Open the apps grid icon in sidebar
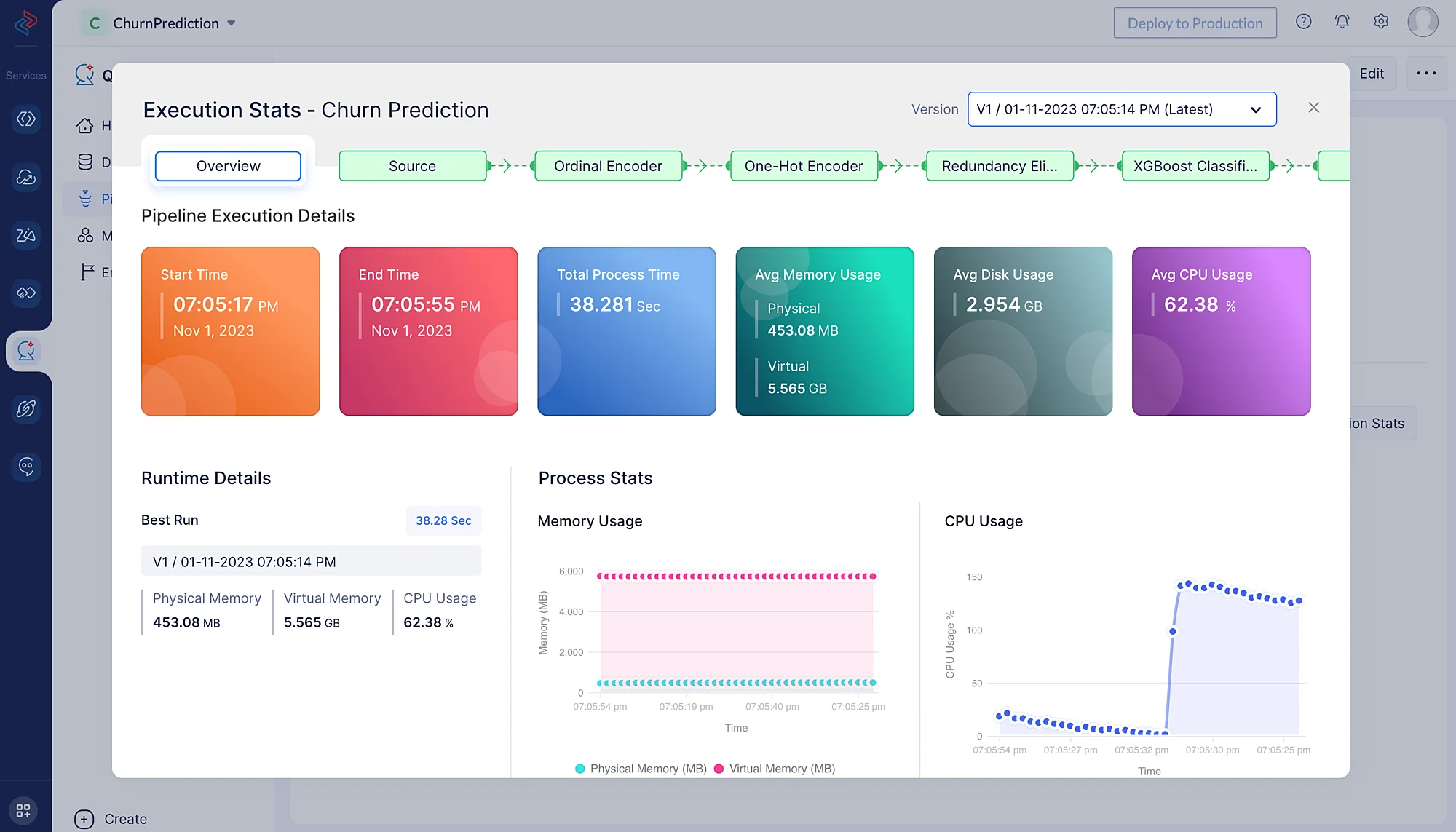This screenshot has height=832, width=1456. click(23, 810)
